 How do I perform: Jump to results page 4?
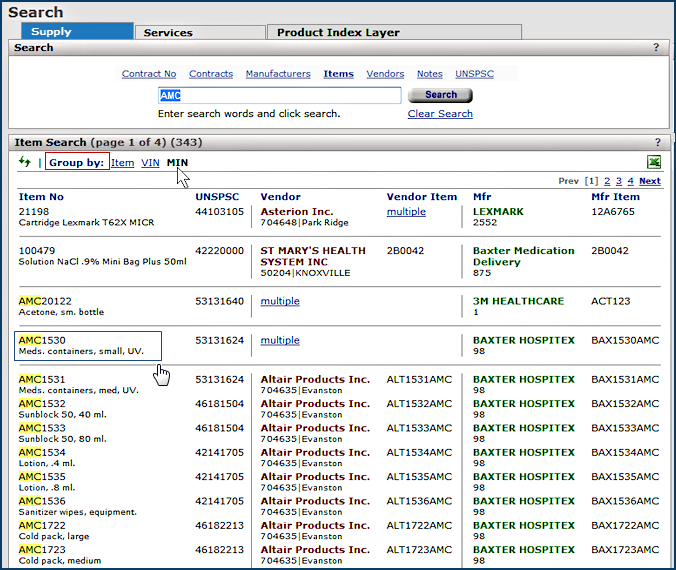coord(630,181)
